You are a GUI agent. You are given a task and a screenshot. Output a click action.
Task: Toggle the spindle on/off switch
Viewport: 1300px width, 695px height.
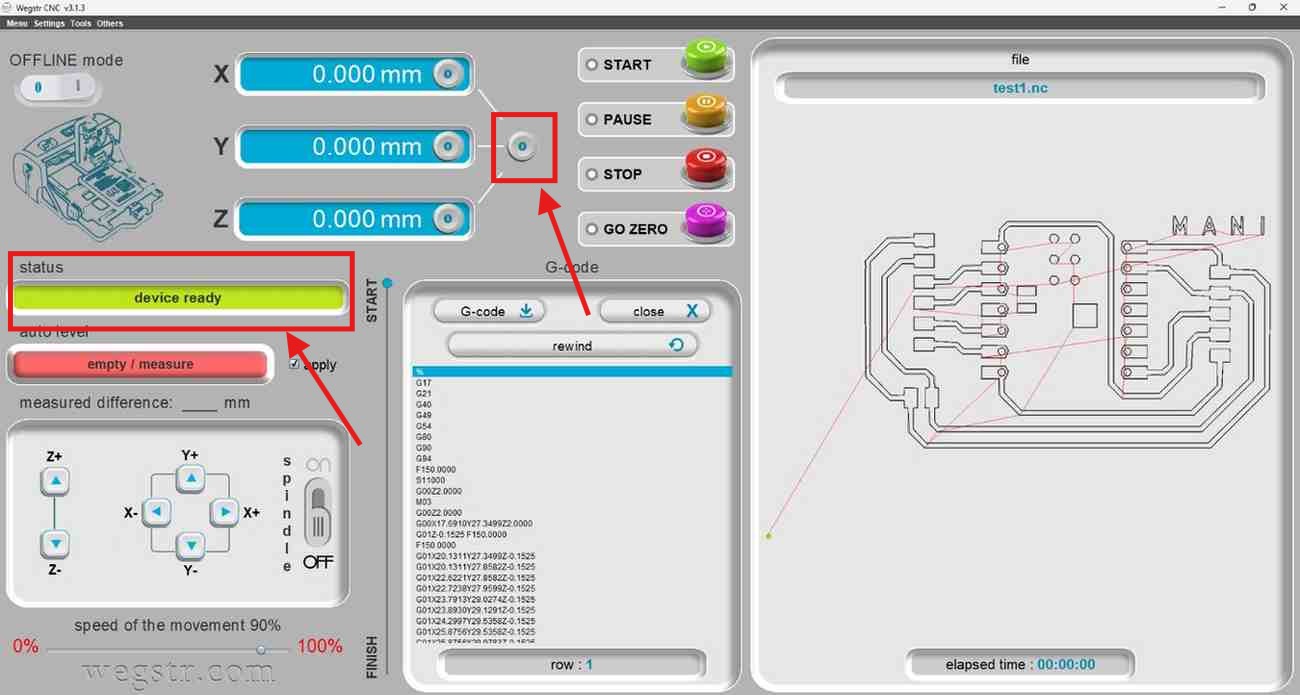tap(318, 511)
